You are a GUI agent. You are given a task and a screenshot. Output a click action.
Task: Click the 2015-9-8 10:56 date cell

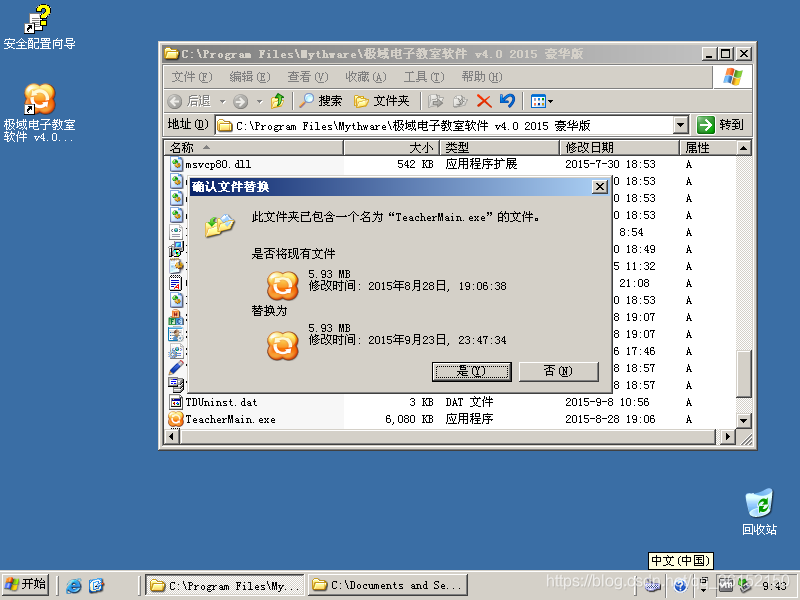point(607,402)
